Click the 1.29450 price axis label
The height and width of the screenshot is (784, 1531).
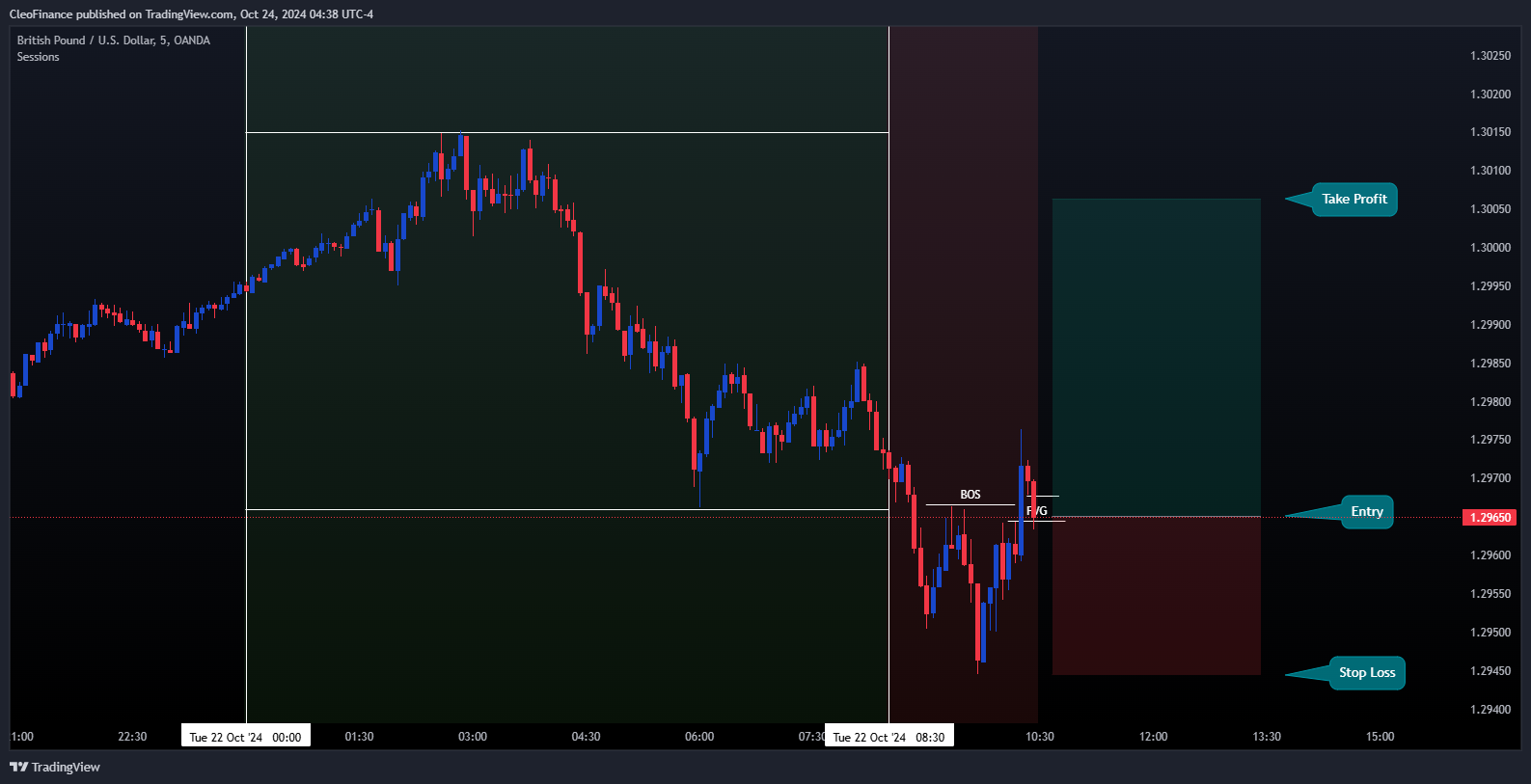(x=1490, y=671)
